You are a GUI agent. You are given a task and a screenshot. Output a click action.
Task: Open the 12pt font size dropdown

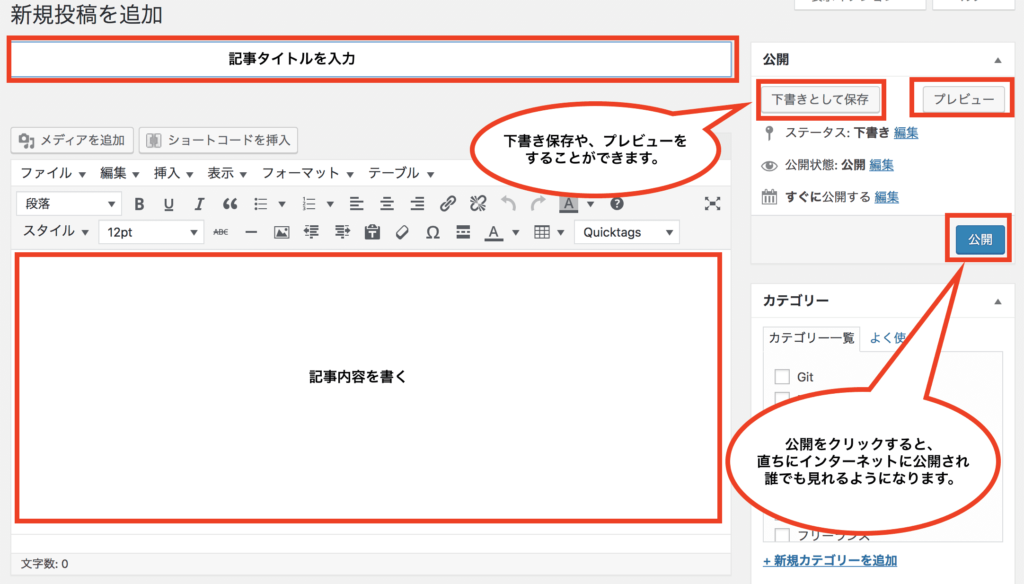pos(150,232)
